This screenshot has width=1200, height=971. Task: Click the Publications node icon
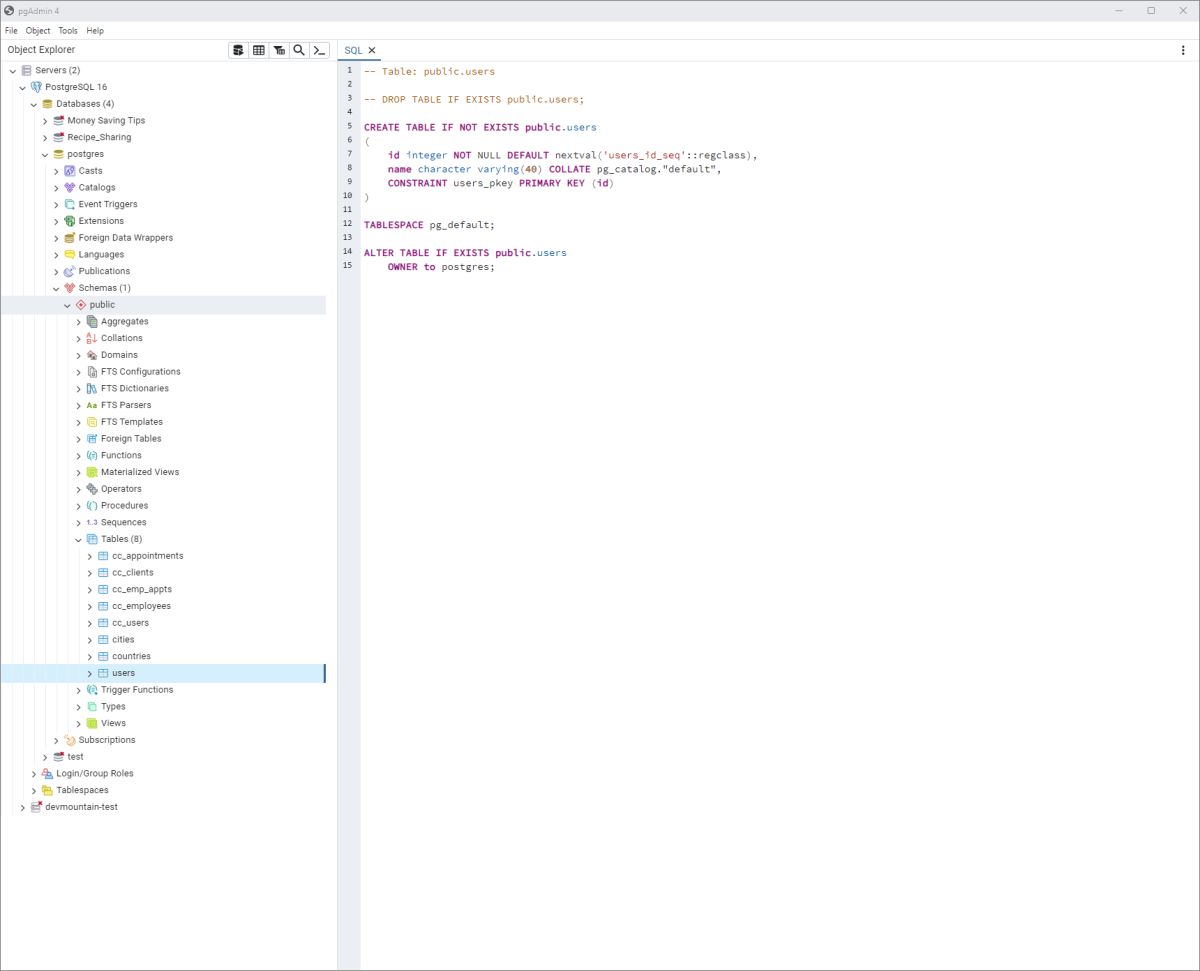[69, 271]
